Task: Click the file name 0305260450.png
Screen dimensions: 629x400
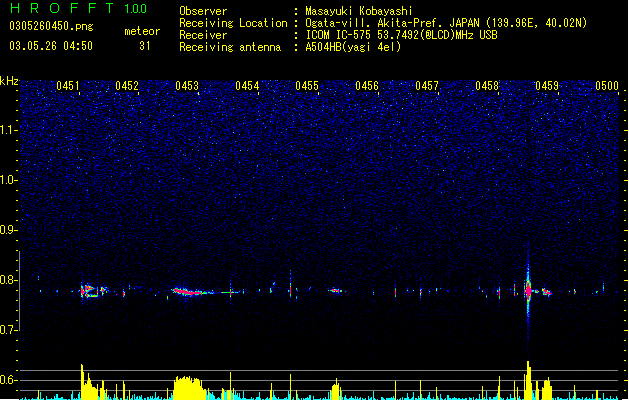Action: pos(51,26)
